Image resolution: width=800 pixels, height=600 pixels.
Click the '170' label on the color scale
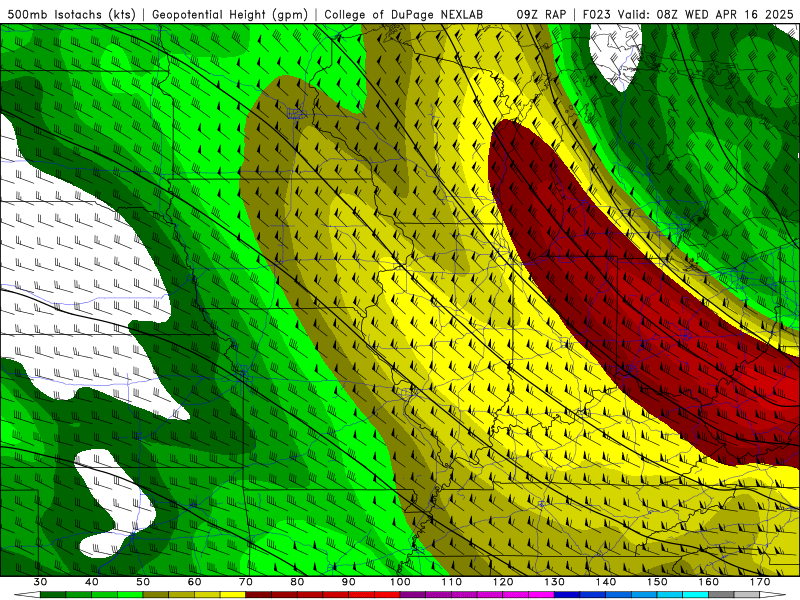coord(760,582)
